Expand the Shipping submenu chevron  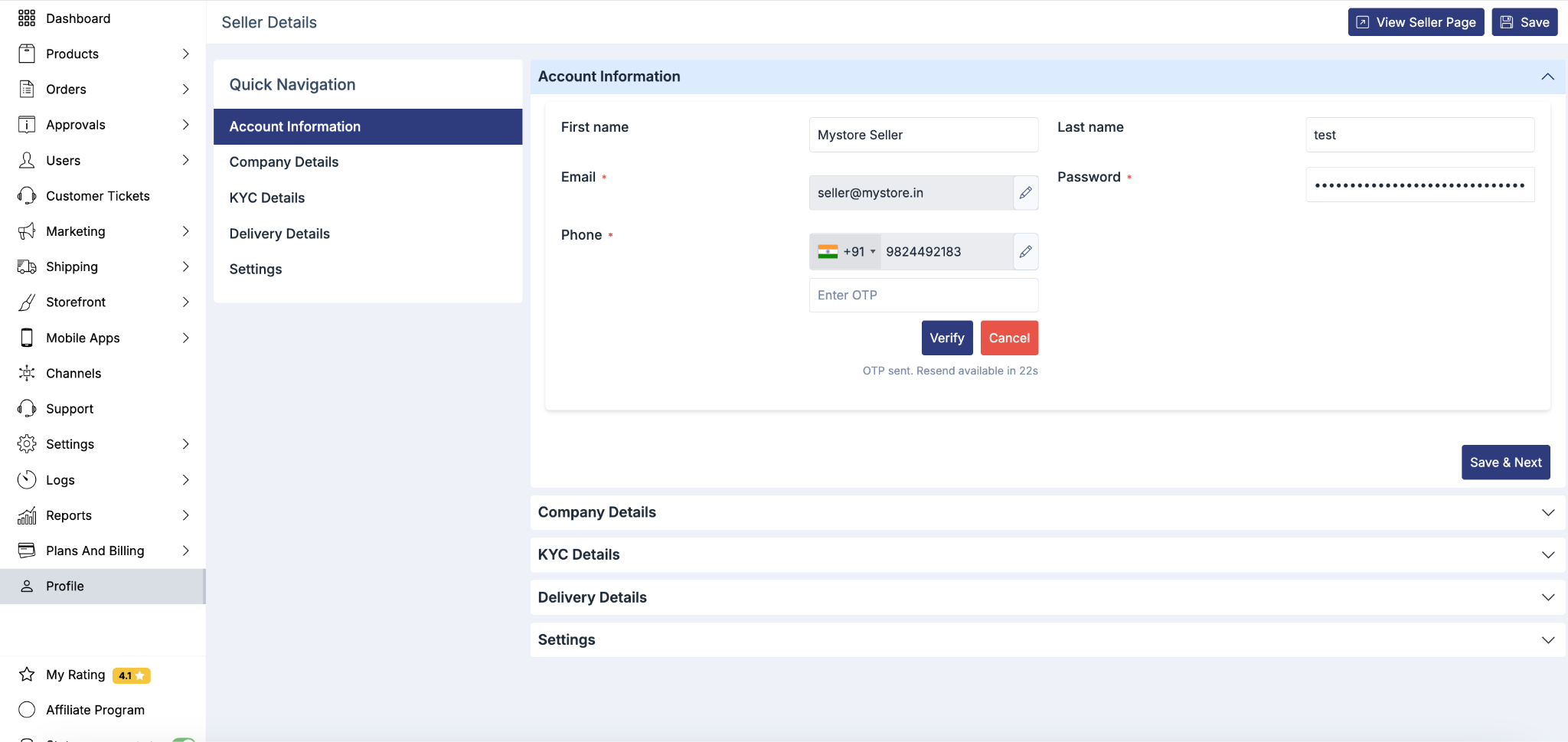point(185,266)
